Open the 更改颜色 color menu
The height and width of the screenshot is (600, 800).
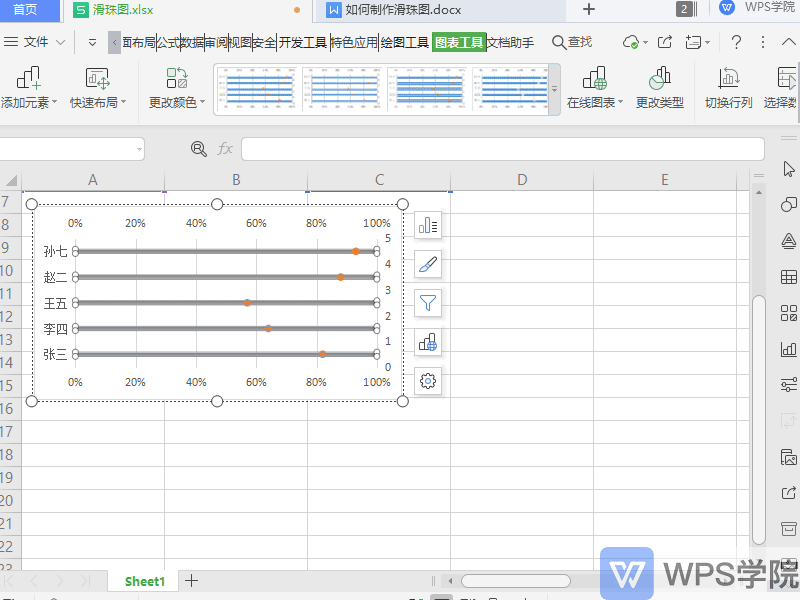pyautogui.click(x=177, y=88)
